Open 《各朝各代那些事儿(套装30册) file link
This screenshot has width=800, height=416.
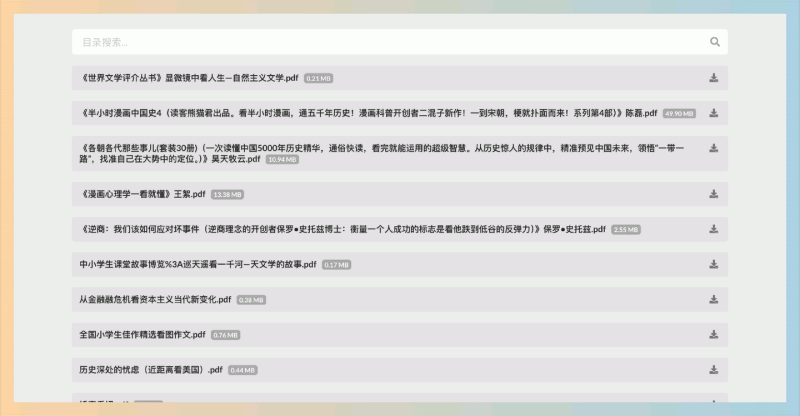(382, 154)
